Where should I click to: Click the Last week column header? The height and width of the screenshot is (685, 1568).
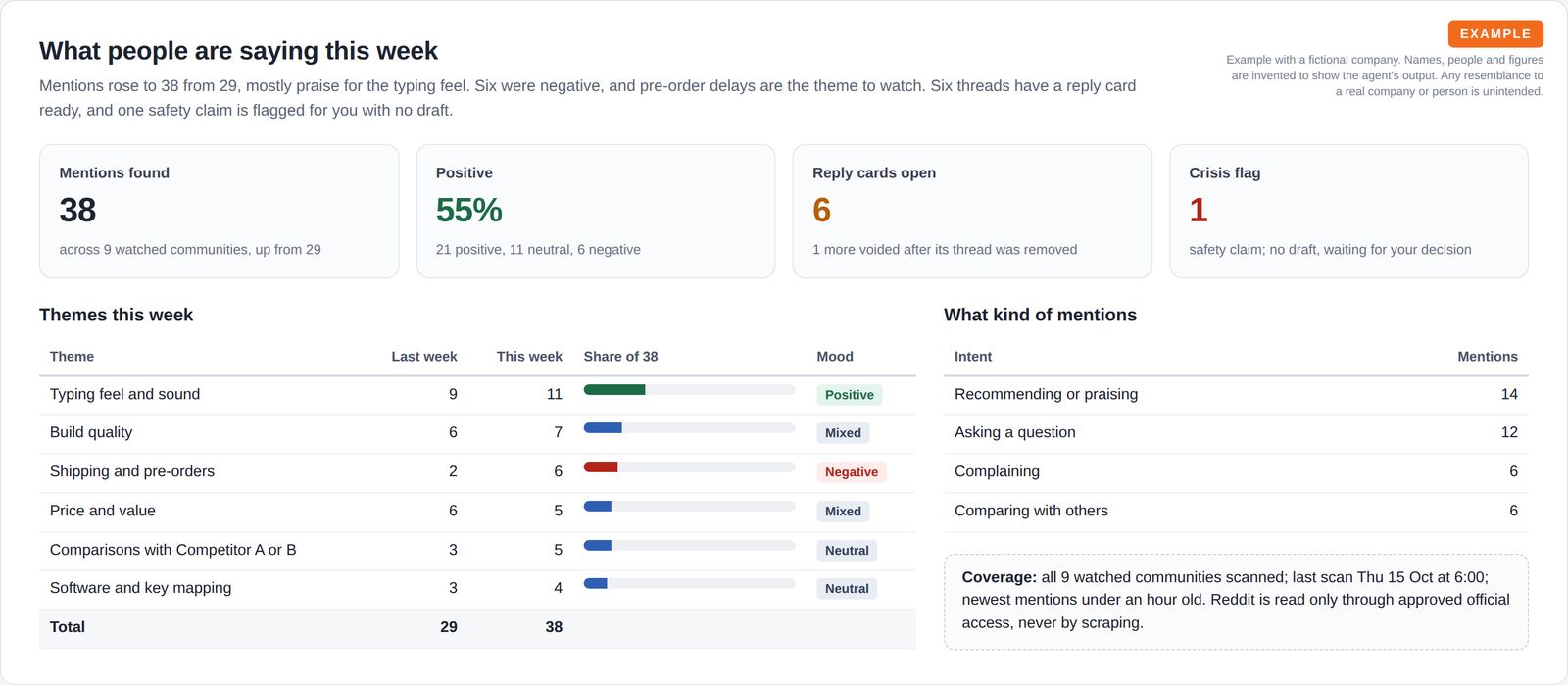tap(424, 357)
